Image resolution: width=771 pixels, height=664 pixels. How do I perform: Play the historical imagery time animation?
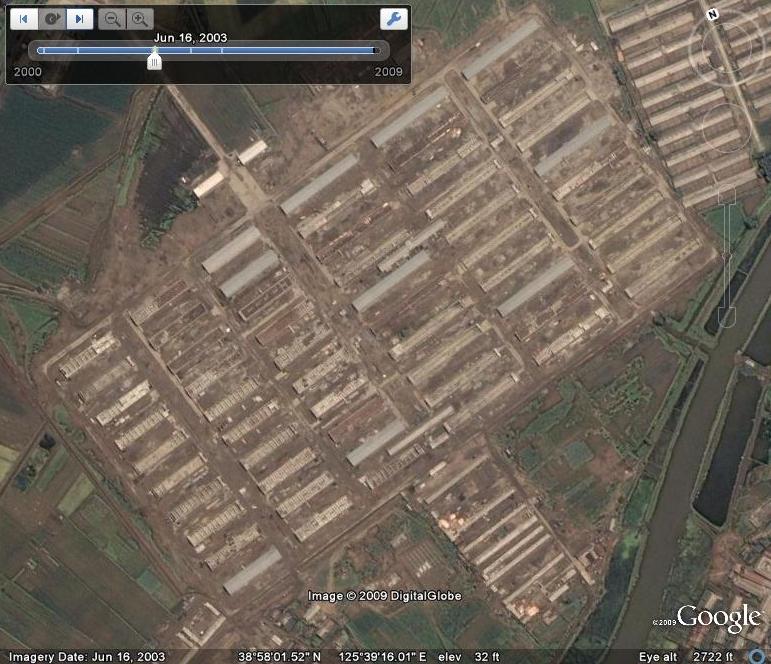[x=52, y=19]
